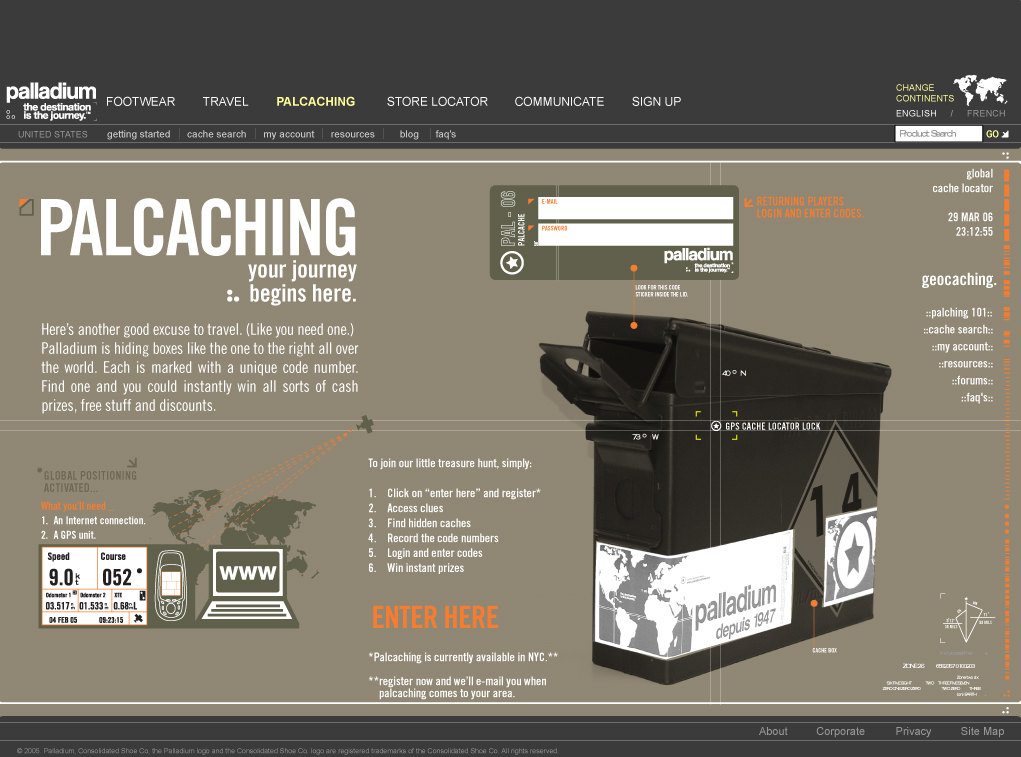This screenshot has width=1021, height=757.
Task: Click the star emblem on the cache box
Action: click(852, 555)
